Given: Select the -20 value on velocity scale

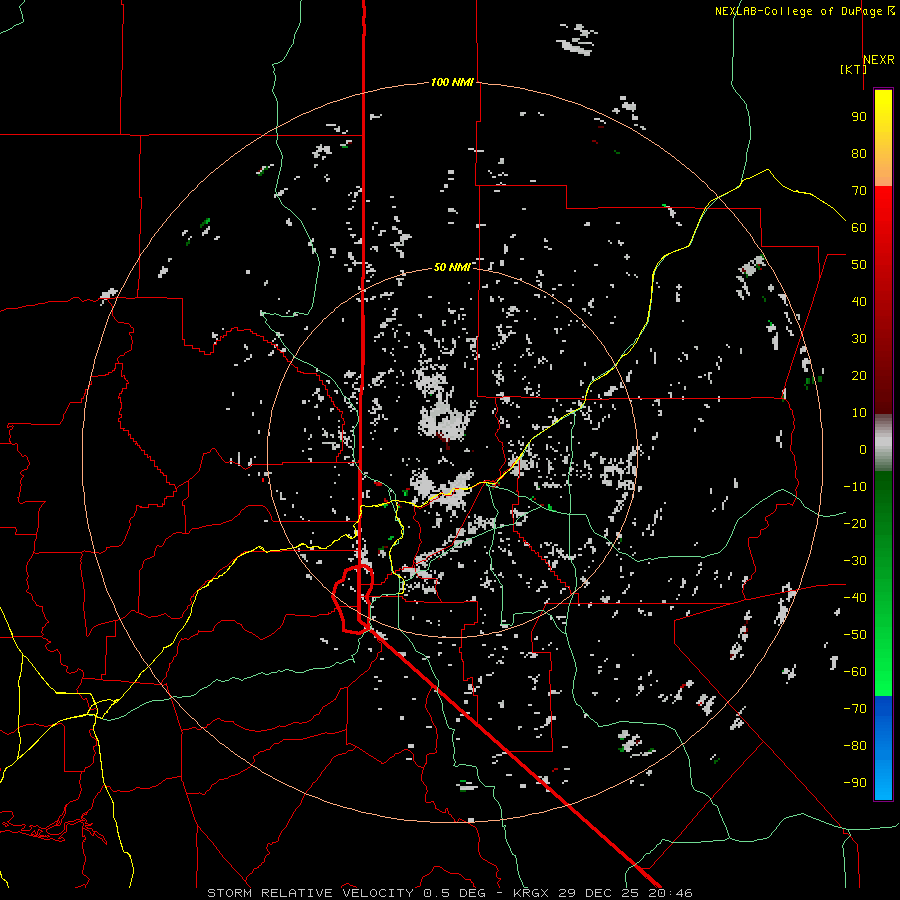Looking at the screenshot, I should pyautogui.click(x=855, y=523).
